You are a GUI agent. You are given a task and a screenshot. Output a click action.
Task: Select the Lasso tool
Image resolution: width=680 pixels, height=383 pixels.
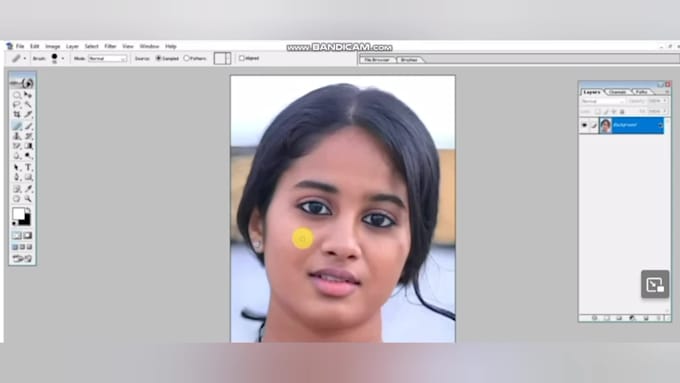point(17,105)
